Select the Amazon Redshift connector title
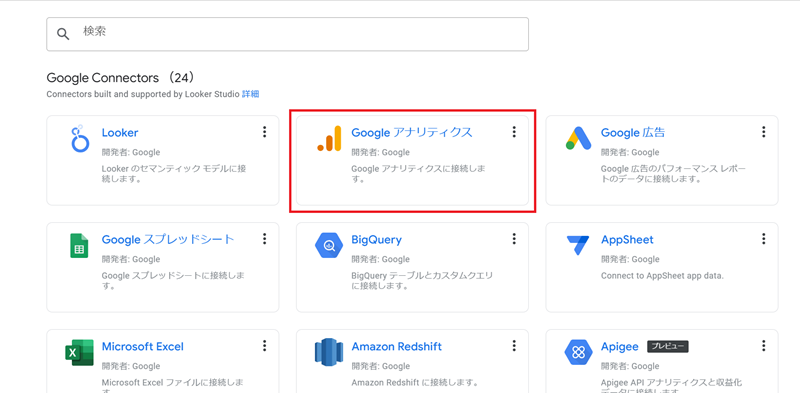 click(x=396, y=347)
